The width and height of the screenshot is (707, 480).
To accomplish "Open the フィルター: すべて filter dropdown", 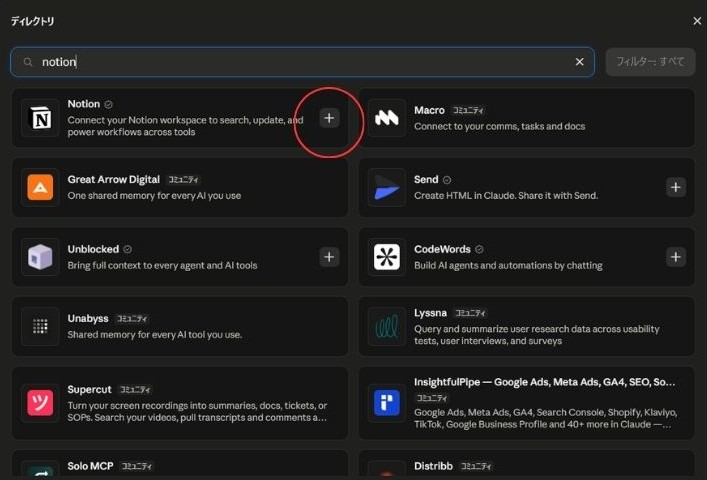I will pos(650,62).
